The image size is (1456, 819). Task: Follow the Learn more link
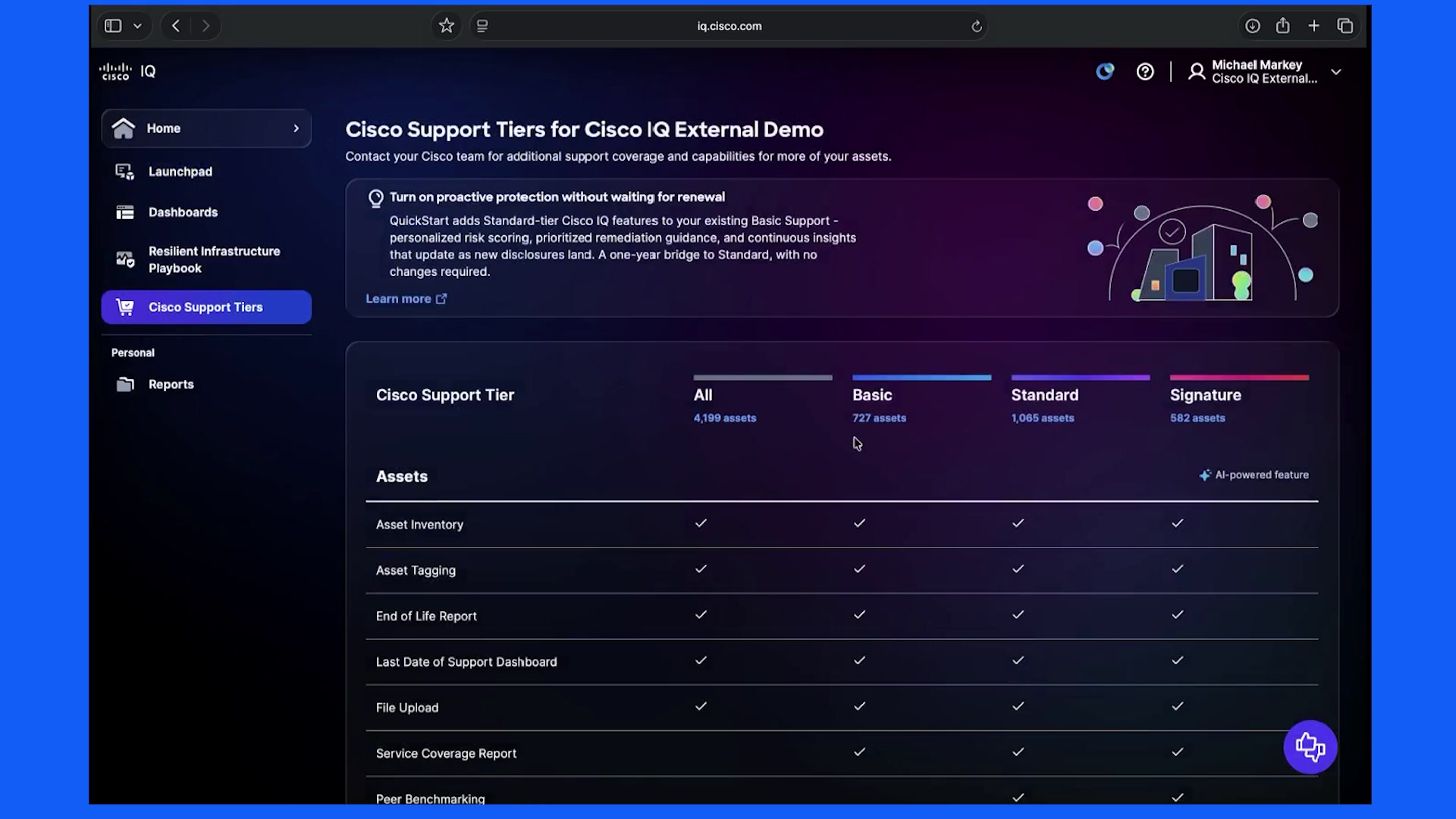tap(406, 299)
